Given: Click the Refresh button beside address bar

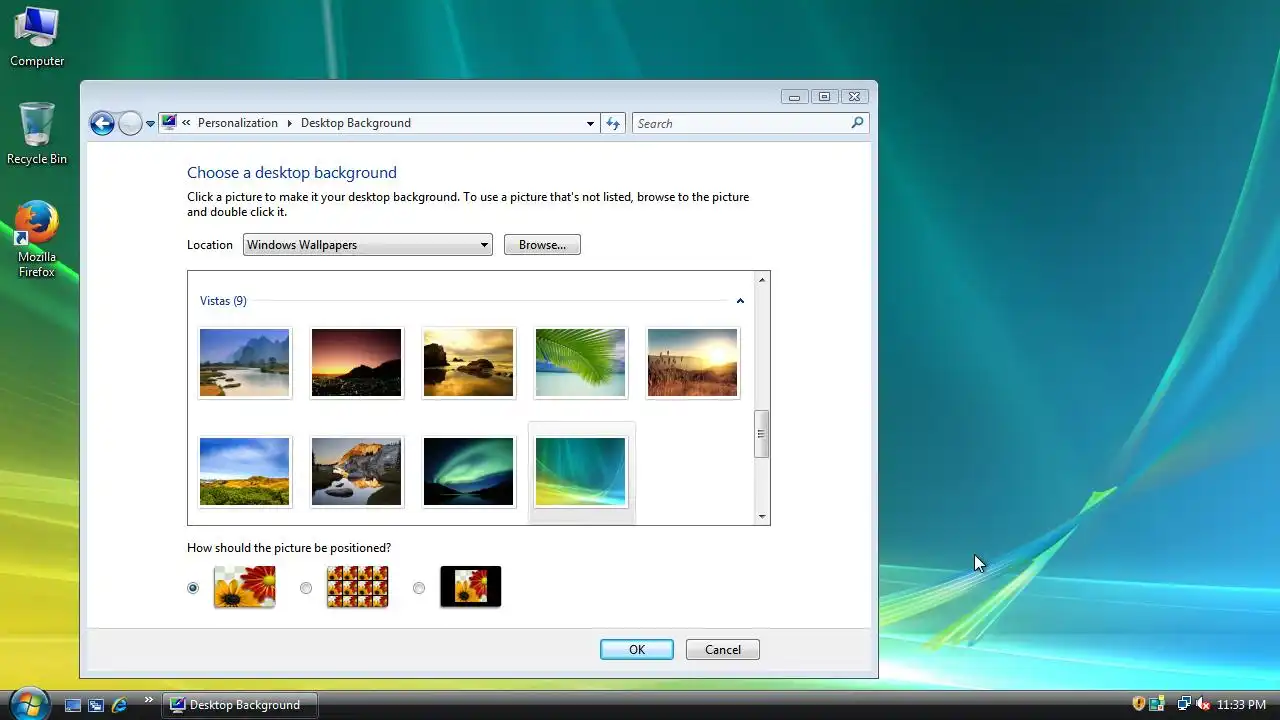Looking at the screenshot, I should click(613, 124).
